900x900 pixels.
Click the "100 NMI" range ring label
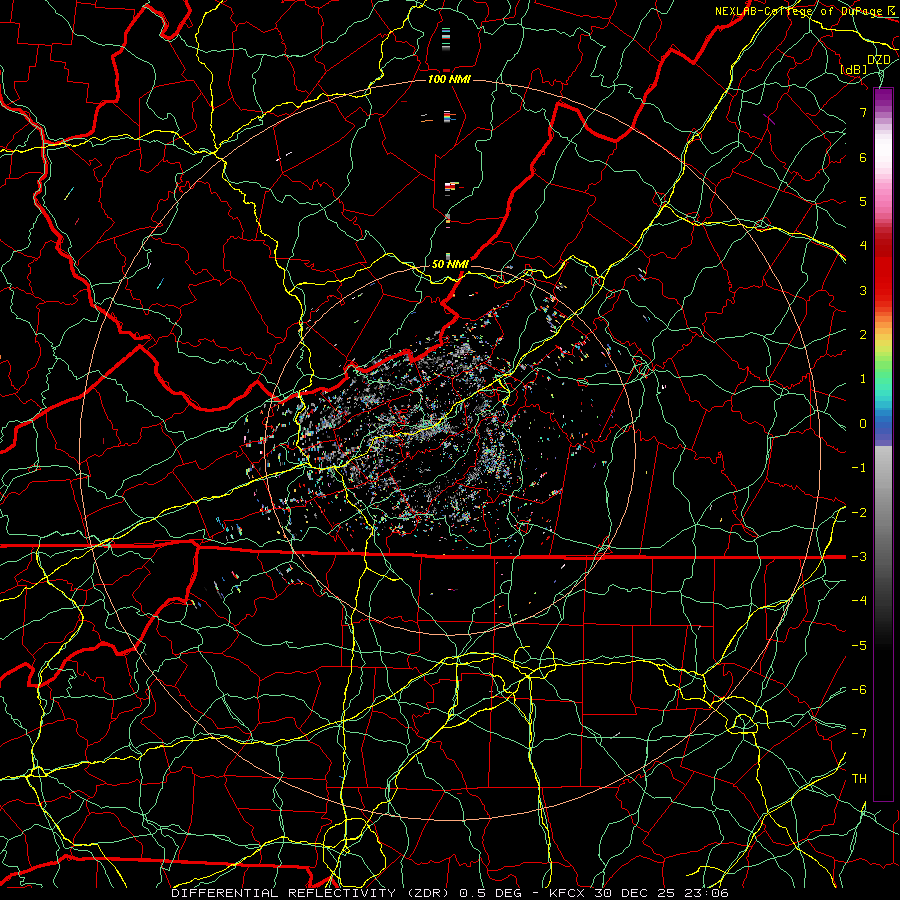click(449, 79)
